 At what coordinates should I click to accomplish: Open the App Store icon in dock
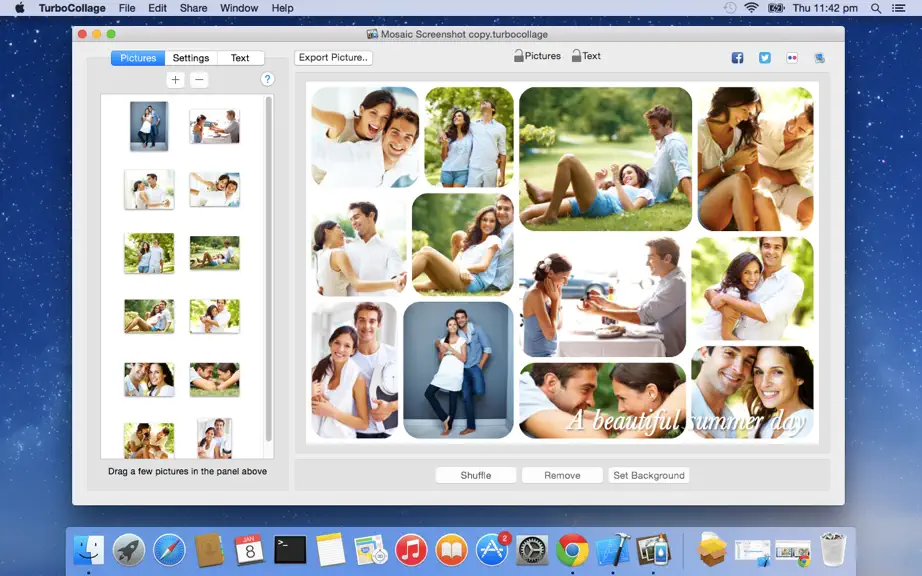492,551
